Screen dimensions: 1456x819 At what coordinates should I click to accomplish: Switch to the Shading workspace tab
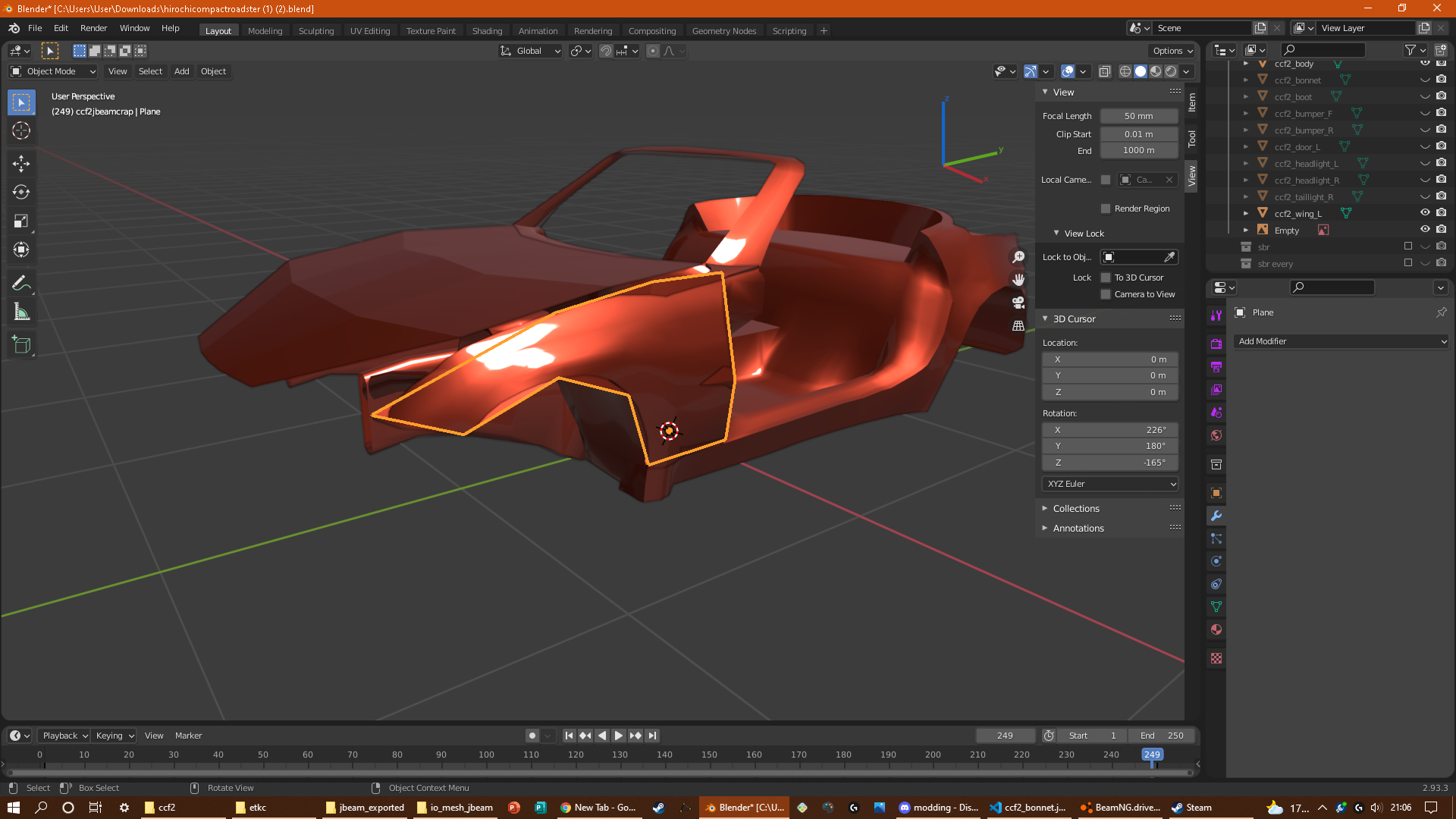coord(487,31)
